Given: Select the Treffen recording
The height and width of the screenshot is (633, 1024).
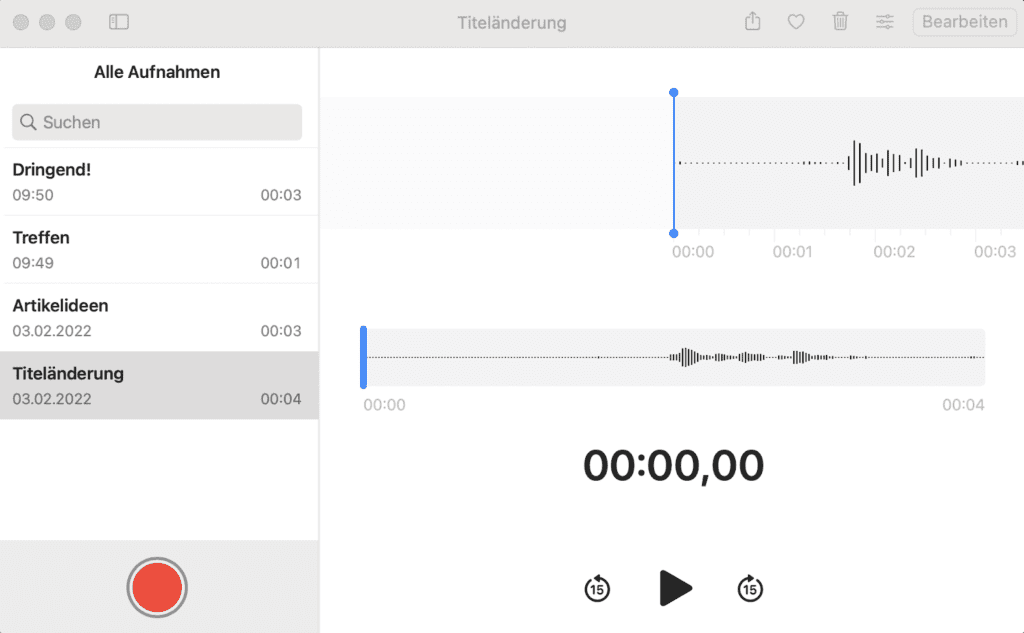Looking at the screenshot, I should click(x=156, y=249).
